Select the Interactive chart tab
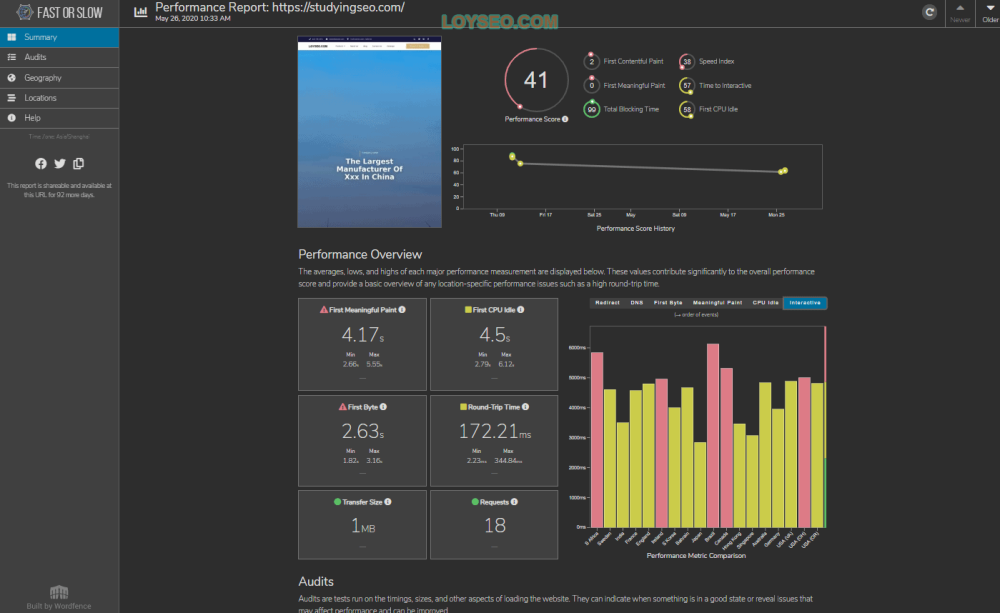Image resolution: width=1000 pixels, height=613 pixels. (x=805, y=303)
